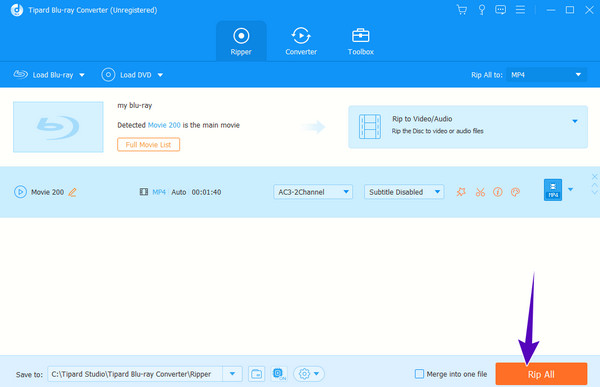Expand the Load Blu-ray dropdown arrow
Screen dimensions: 600x387
pos(82,75)
